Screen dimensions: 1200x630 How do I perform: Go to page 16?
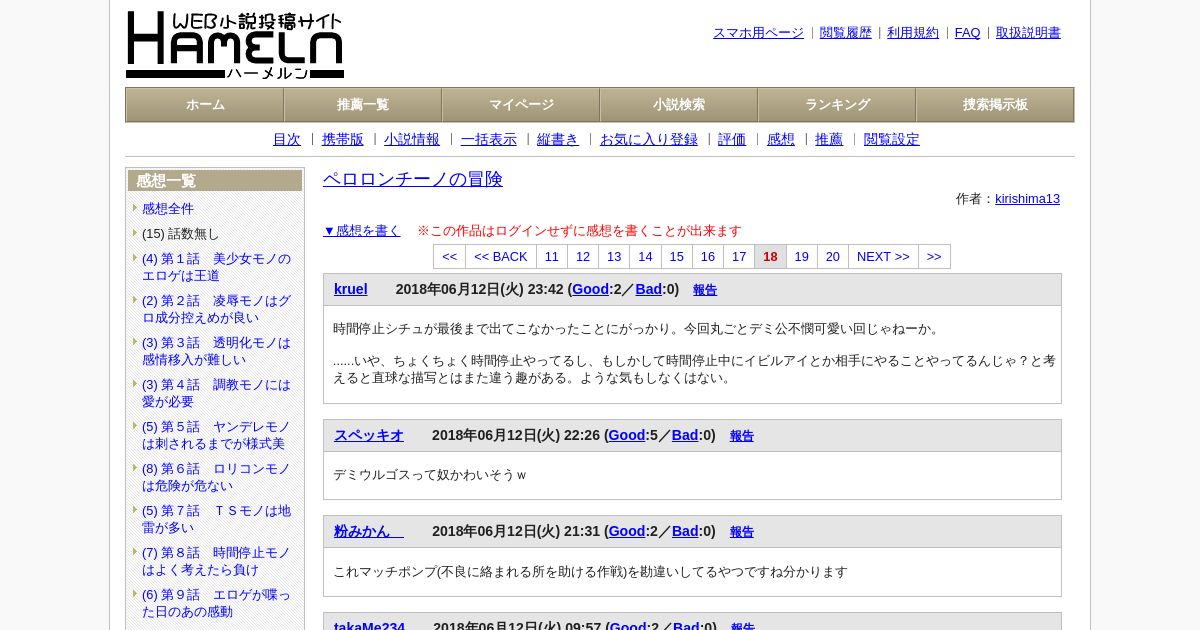point(708,257)
